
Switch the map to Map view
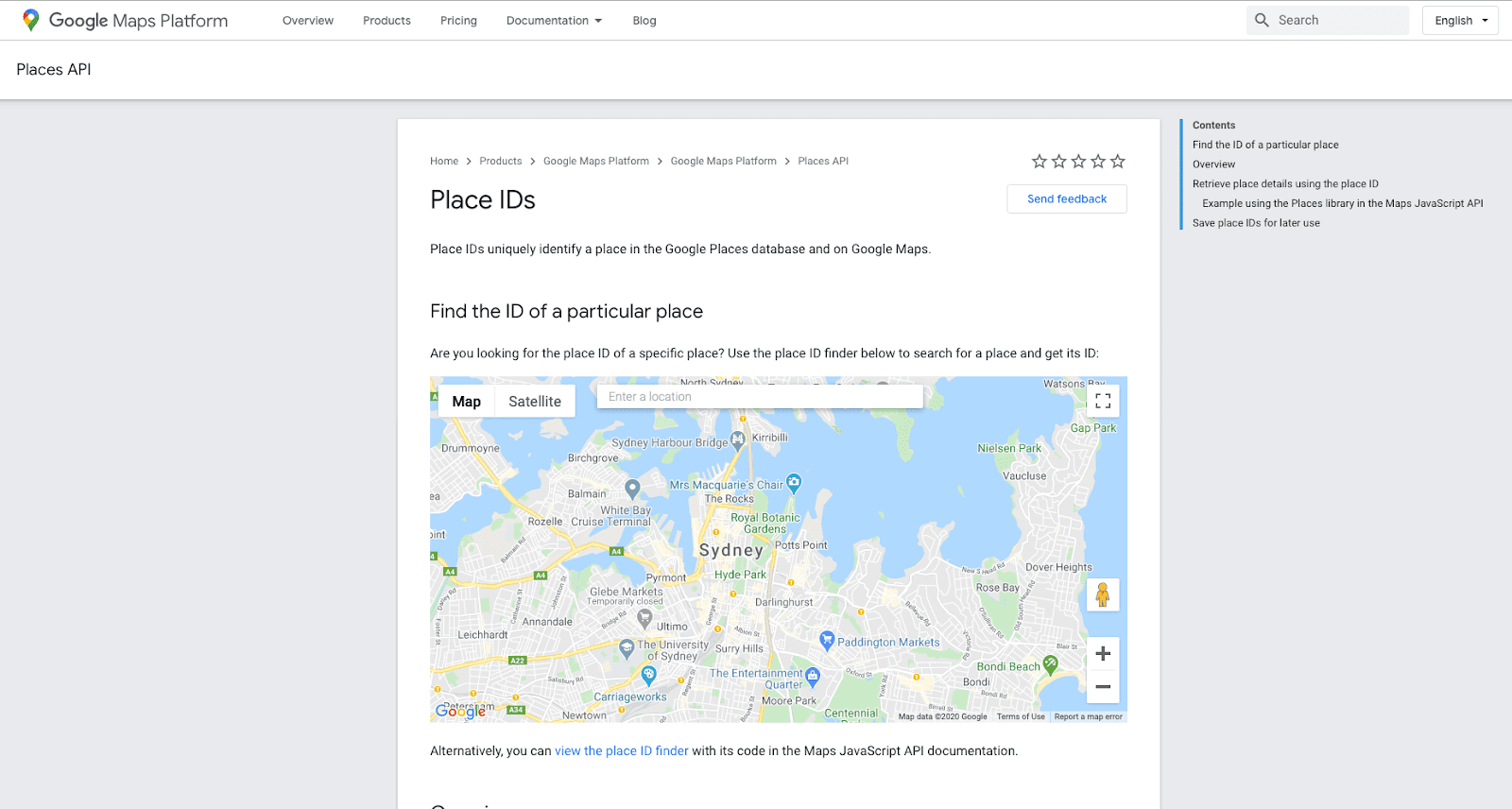coord(467,401)
